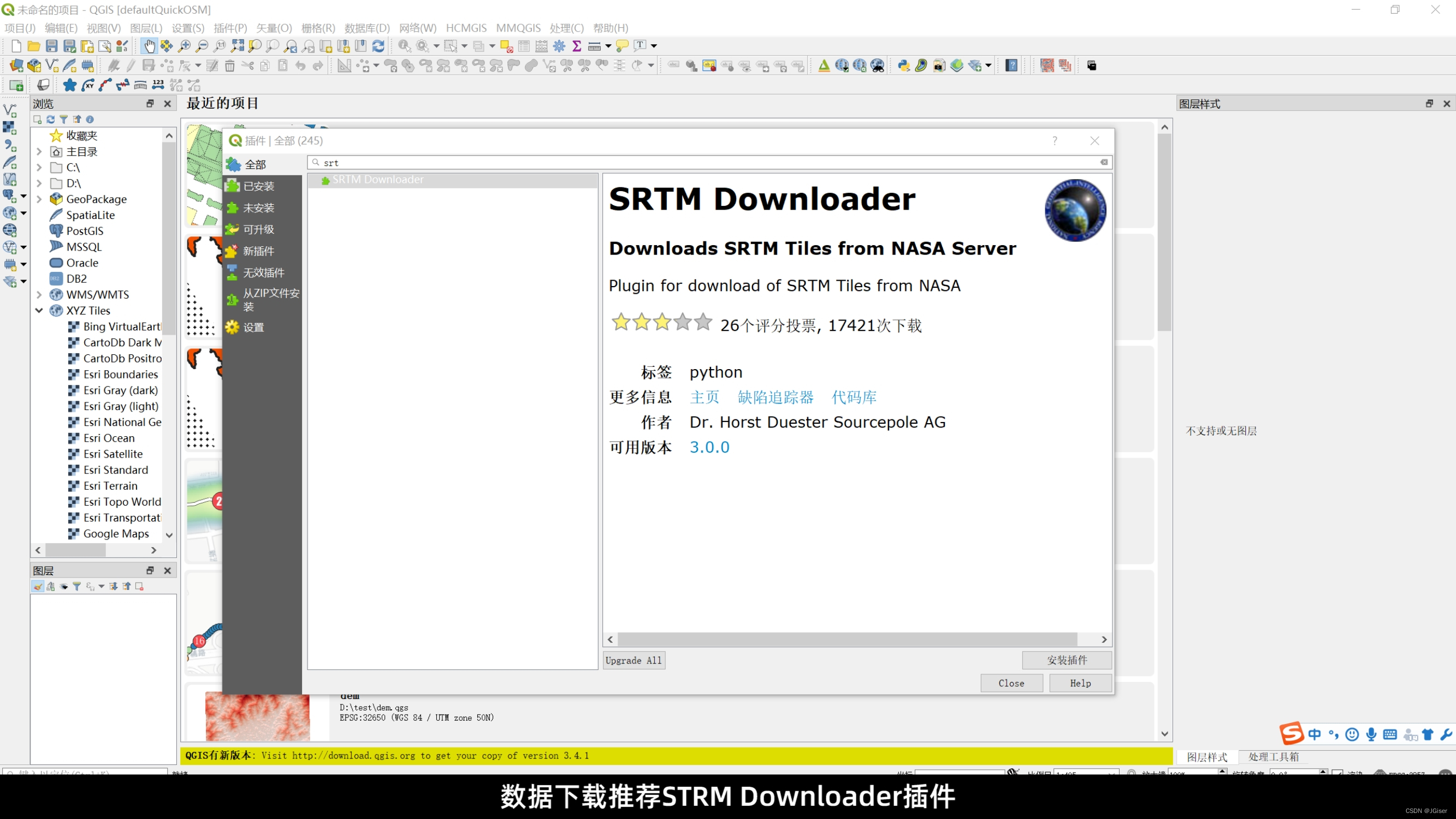Click the Measure ruler tool
This screenshot has height=819, width=1456.
click(594, 46)
